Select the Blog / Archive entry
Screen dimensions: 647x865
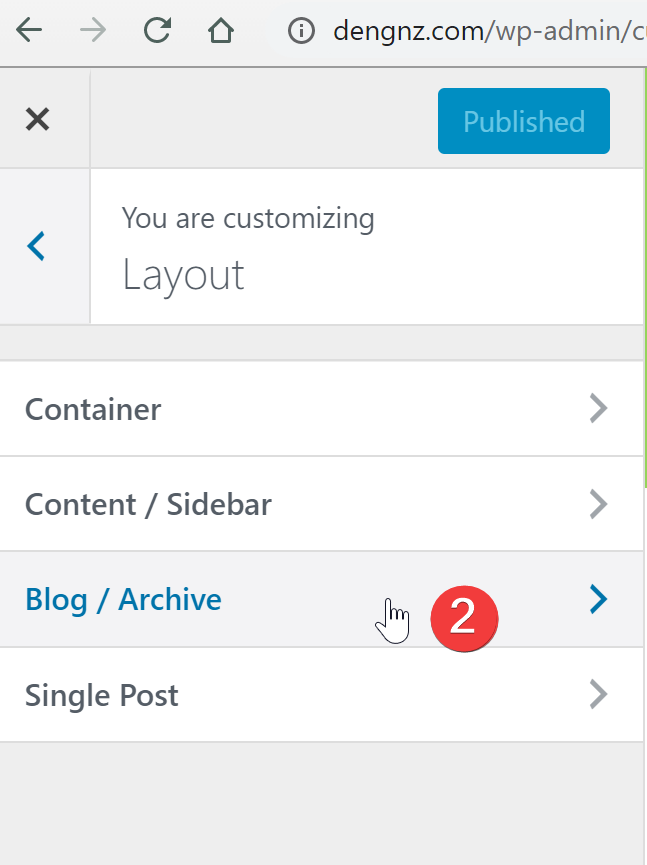tap(322, 599)
